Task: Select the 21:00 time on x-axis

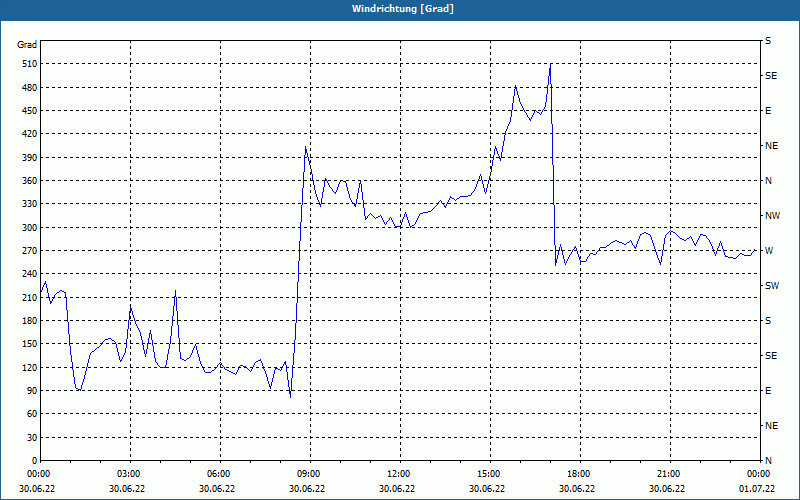Action: click(x=670, y=474)
